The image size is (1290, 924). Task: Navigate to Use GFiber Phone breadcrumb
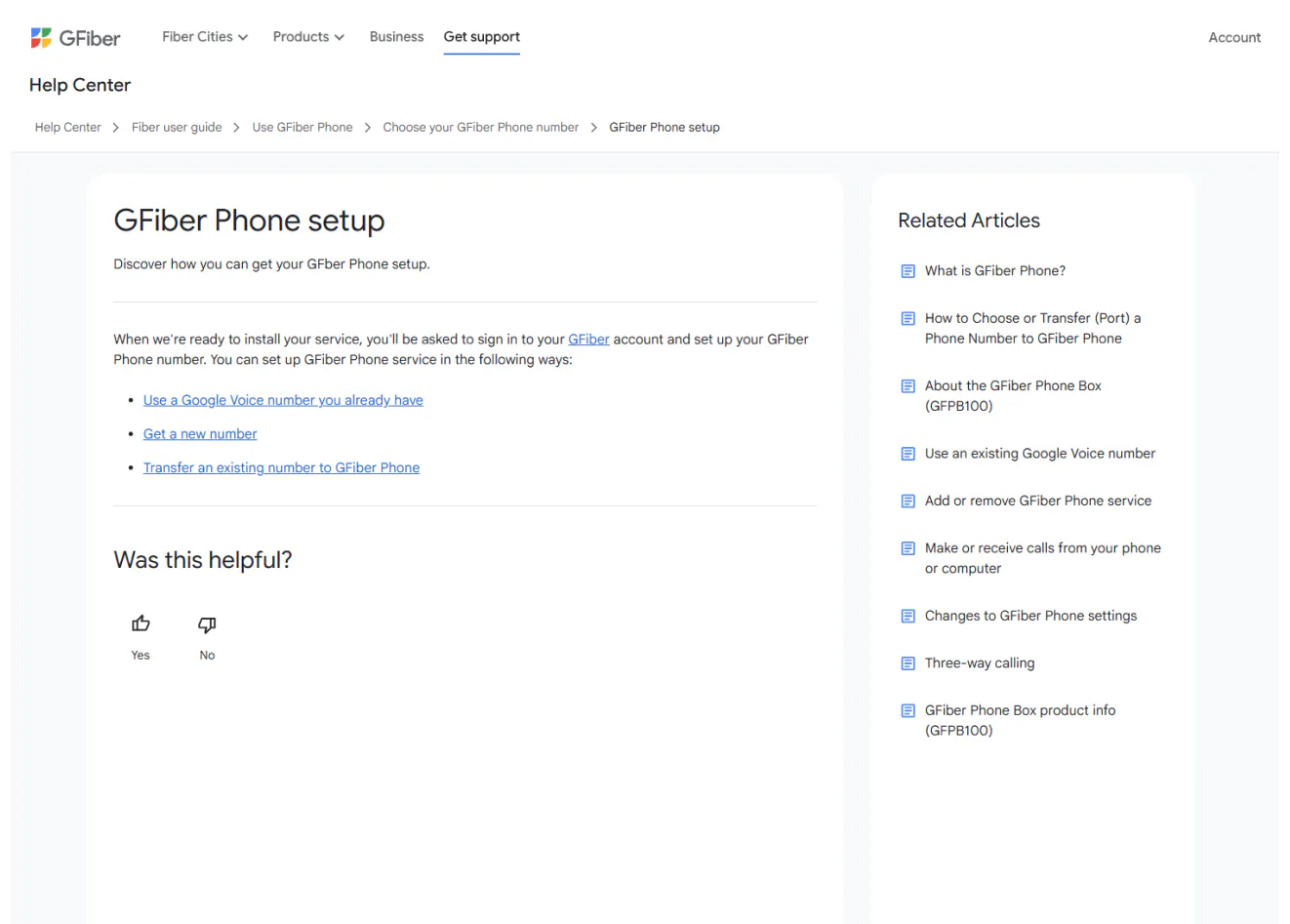(302, 127)
